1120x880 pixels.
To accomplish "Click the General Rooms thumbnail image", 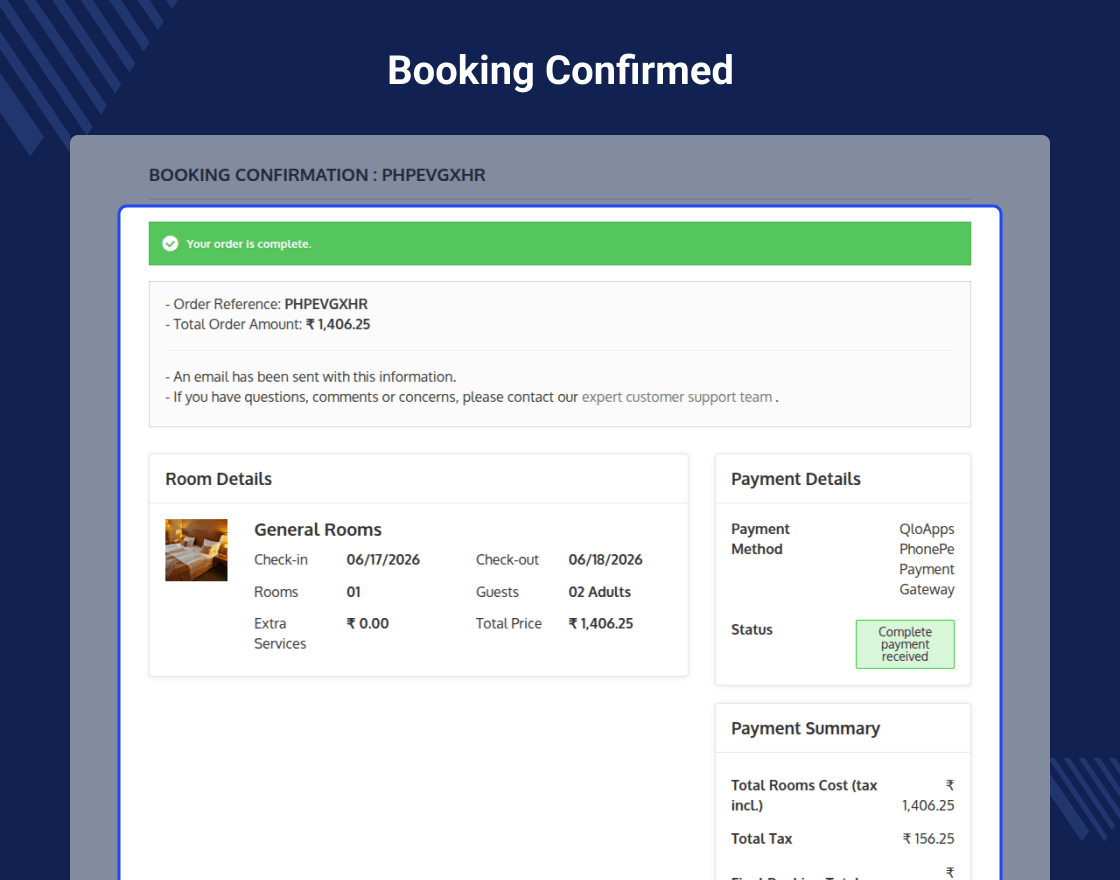I will pyautogui.click(x=196, y=550).
